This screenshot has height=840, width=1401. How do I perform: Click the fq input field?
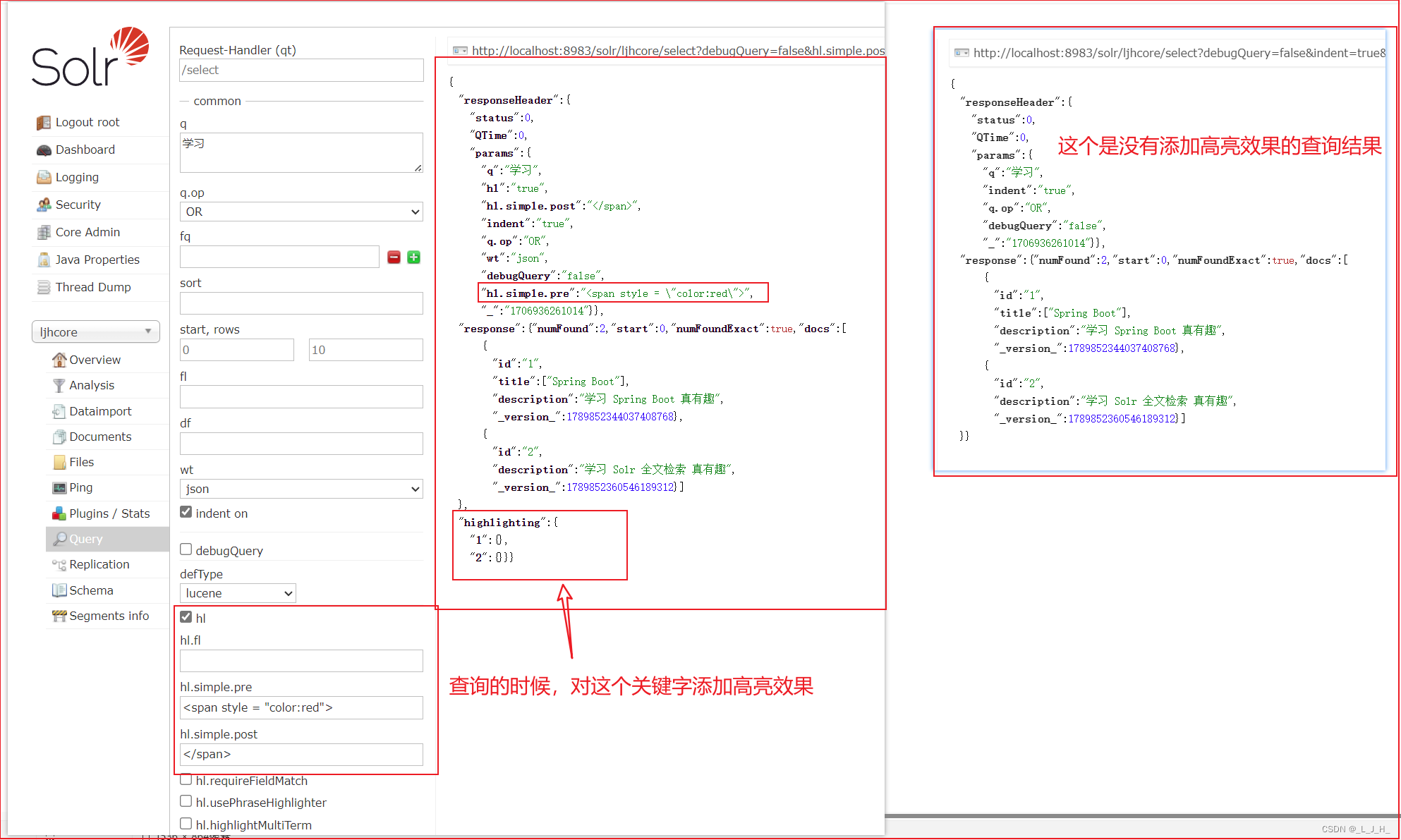(279, 257)
